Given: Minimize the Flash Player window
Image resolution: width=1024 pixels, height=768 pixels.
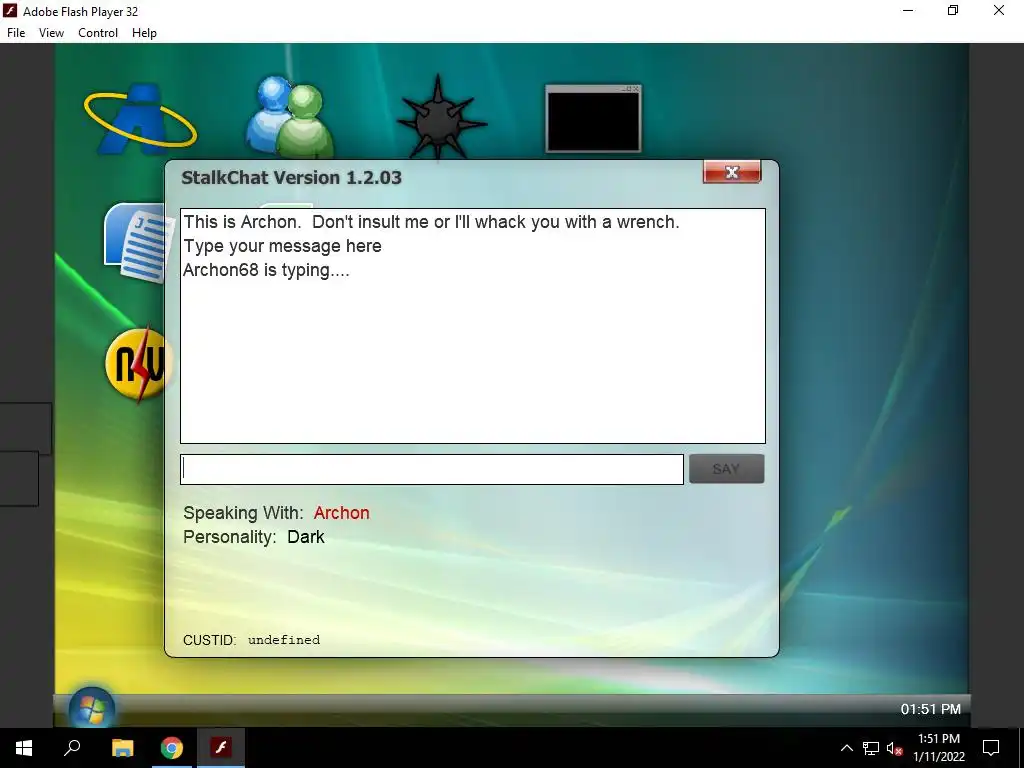Looking at the screenshot, I should tap(908, 10).
